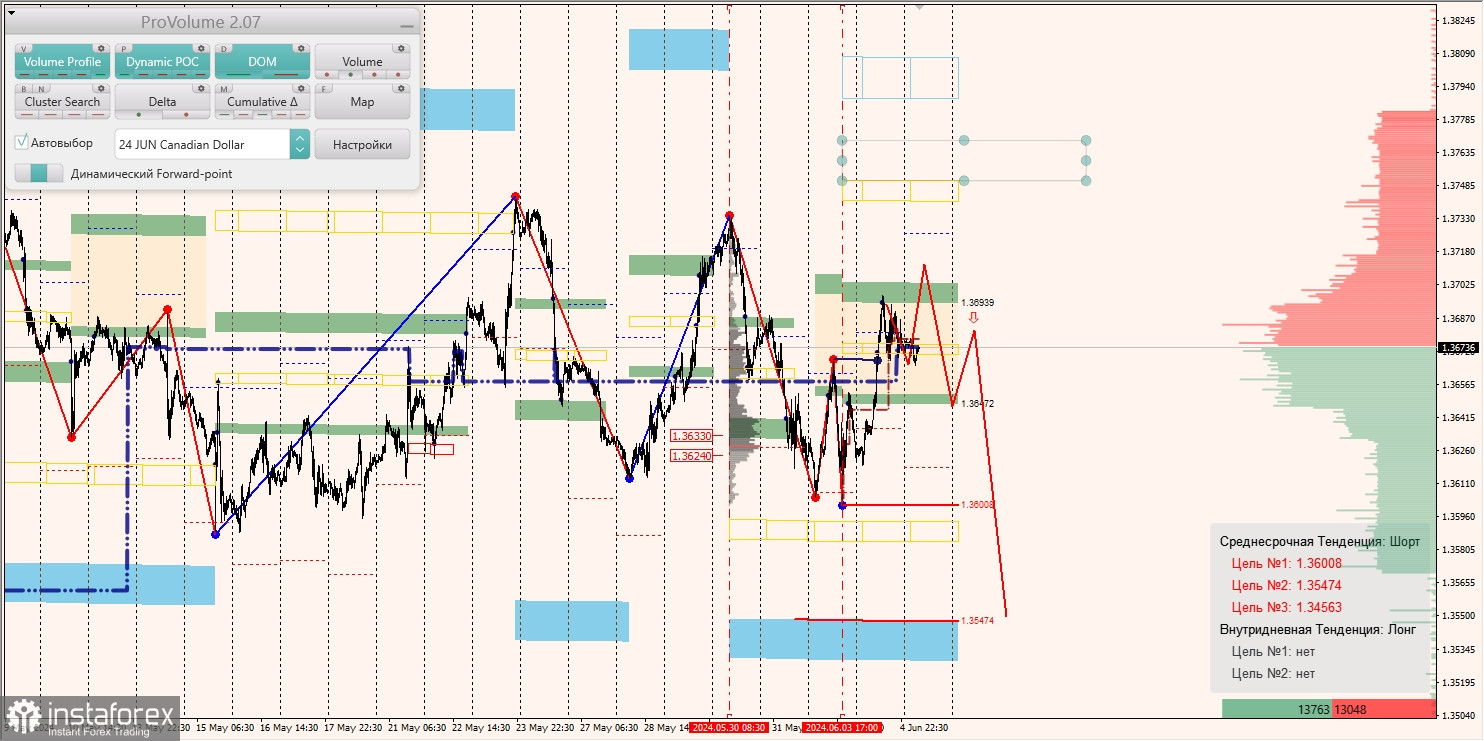Click the N hotkey badge on Cluster Search

(x=41, y=89)
